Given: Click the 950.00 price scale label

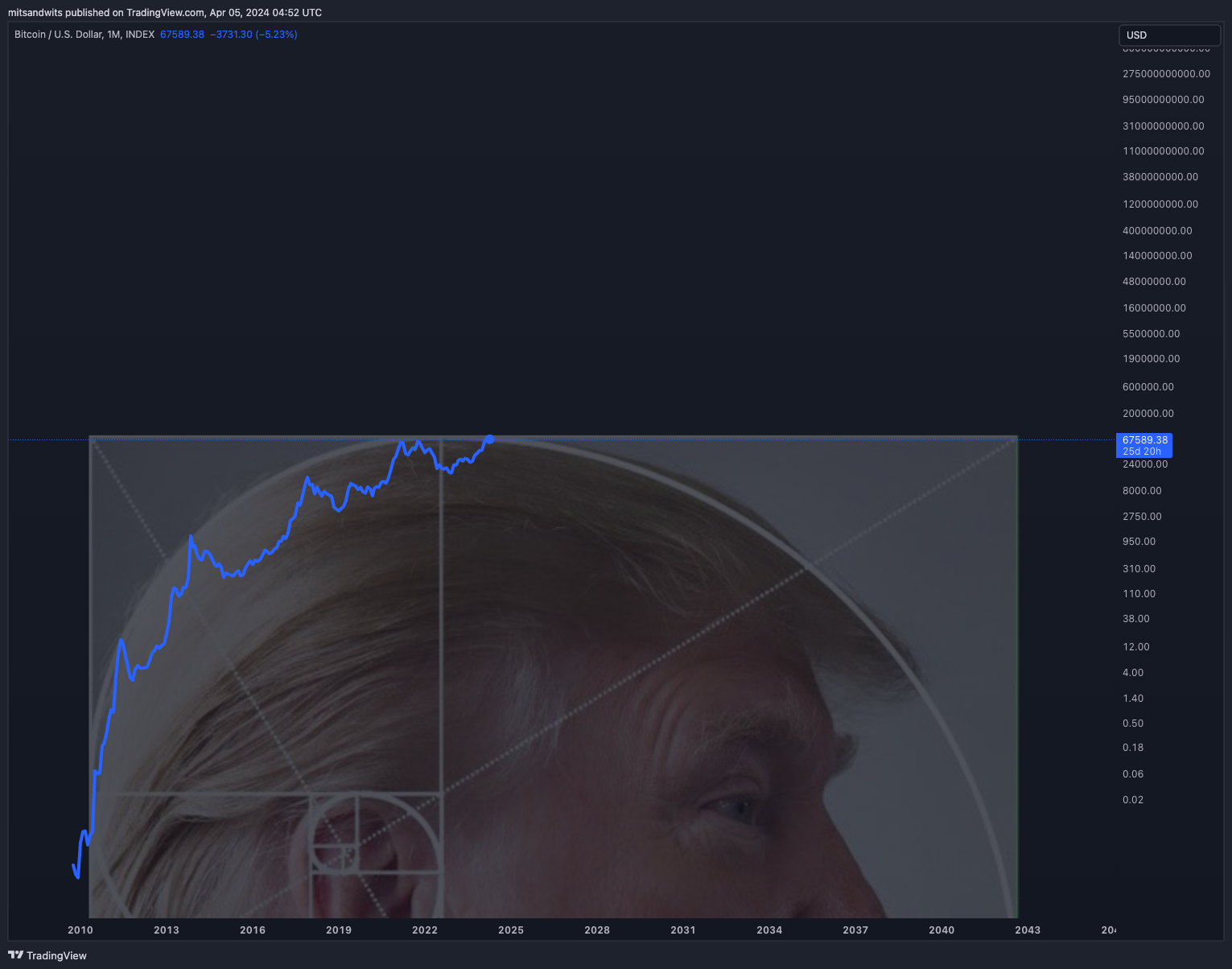Looking at the screenshot, I should click(x=1139, y=541).
